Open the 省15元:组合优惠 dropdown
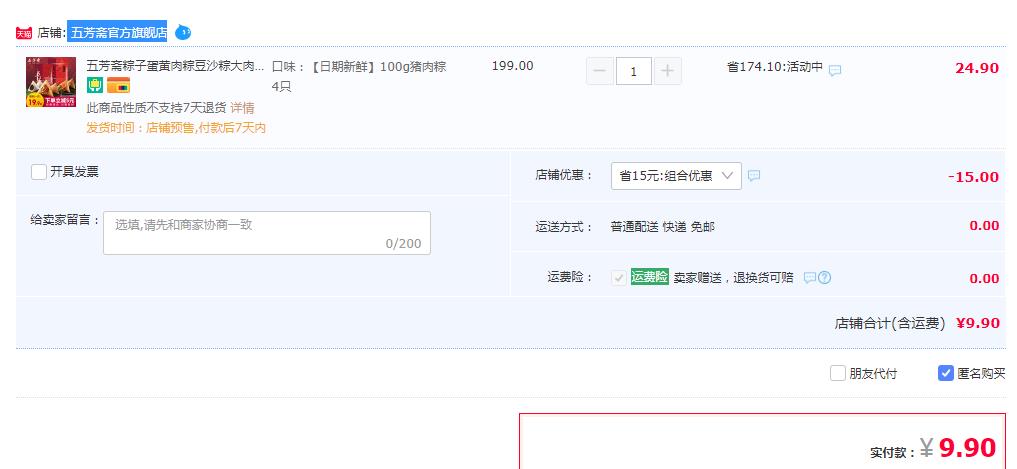The height and width of the screenshot is (469, 1017). click(x=676, y=176)
